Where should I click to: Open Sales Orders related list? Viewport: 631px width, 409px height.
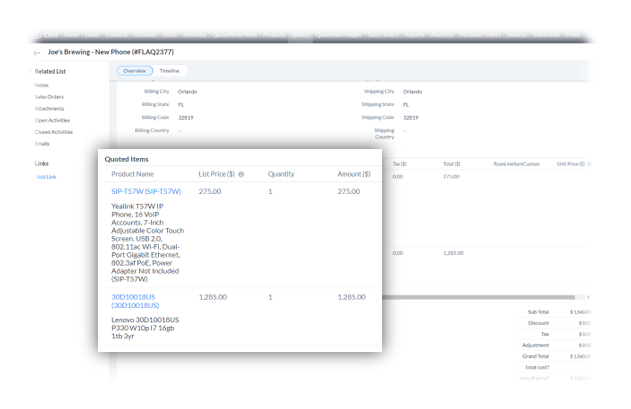pos(49,97)
